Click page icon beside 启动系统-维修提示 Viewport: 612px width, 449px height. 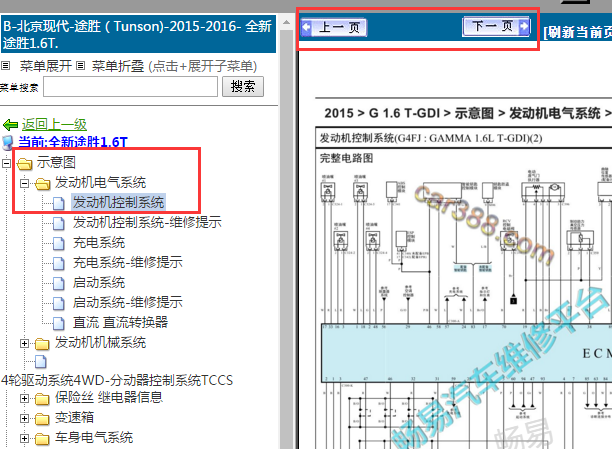(59, 303)
